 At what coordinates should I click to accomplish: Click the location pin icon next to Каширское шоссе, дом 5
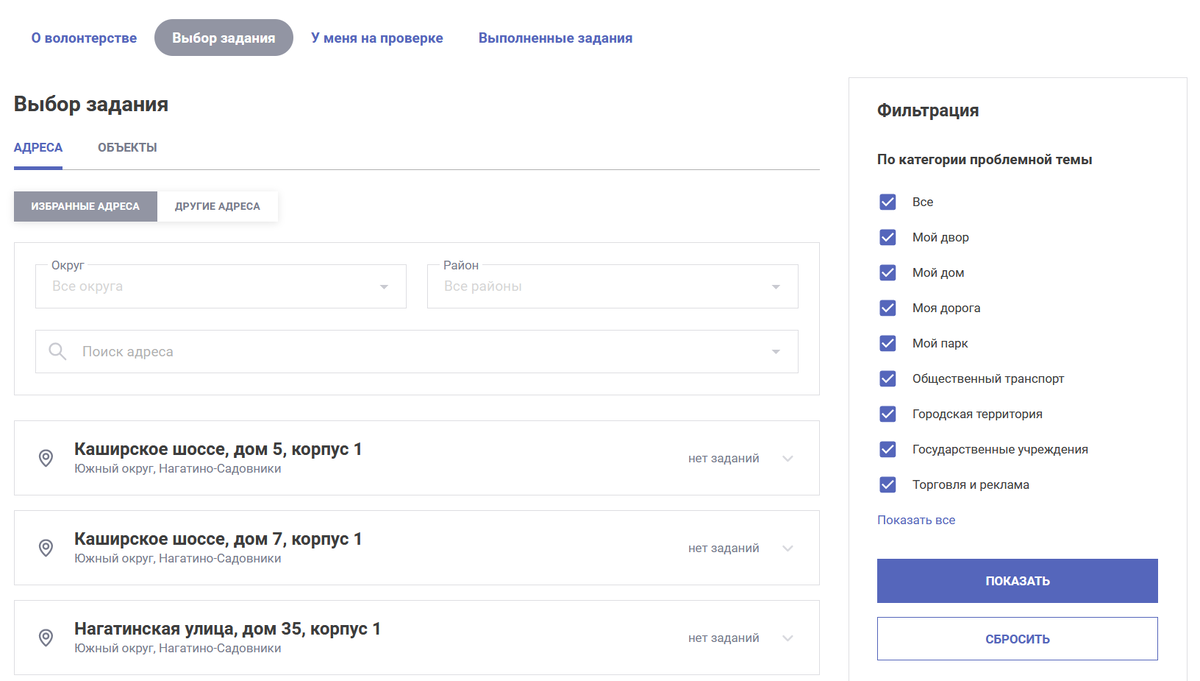pyautogui.click(x=46, y=457)
